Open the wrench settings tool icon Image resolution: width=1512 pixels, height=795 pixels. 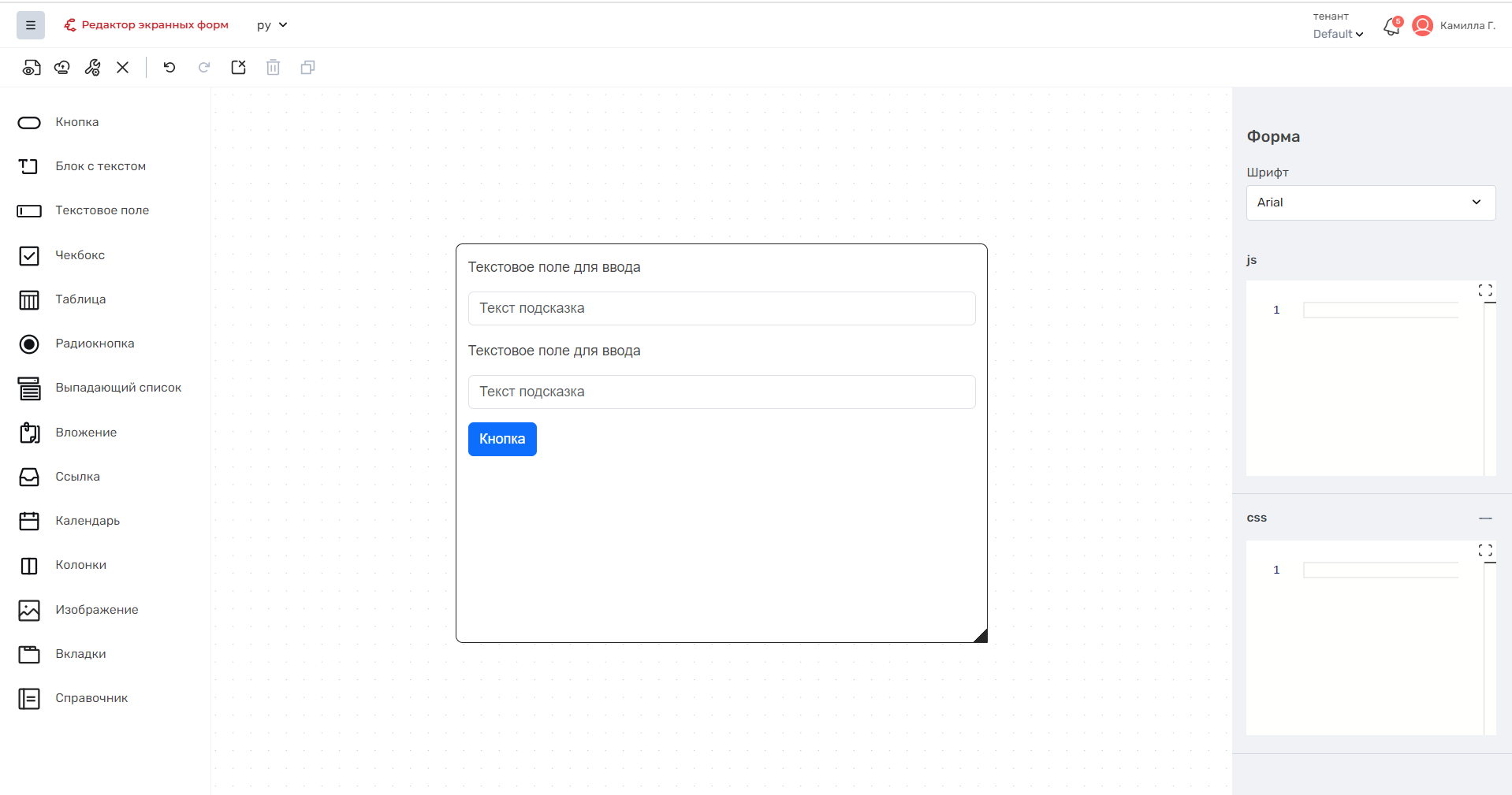pyautogui.click(x=93, y=68)
